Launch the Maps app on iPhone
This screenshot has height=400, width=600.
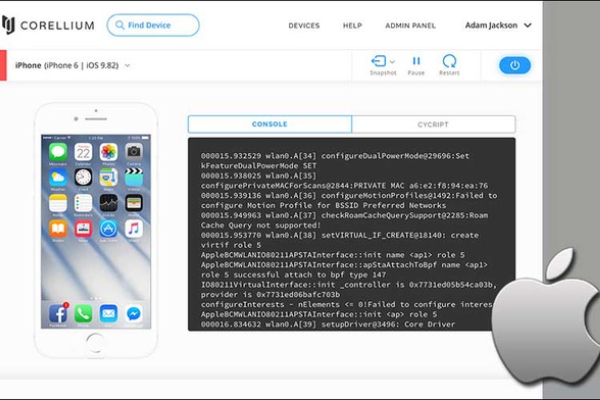(108, 178)
